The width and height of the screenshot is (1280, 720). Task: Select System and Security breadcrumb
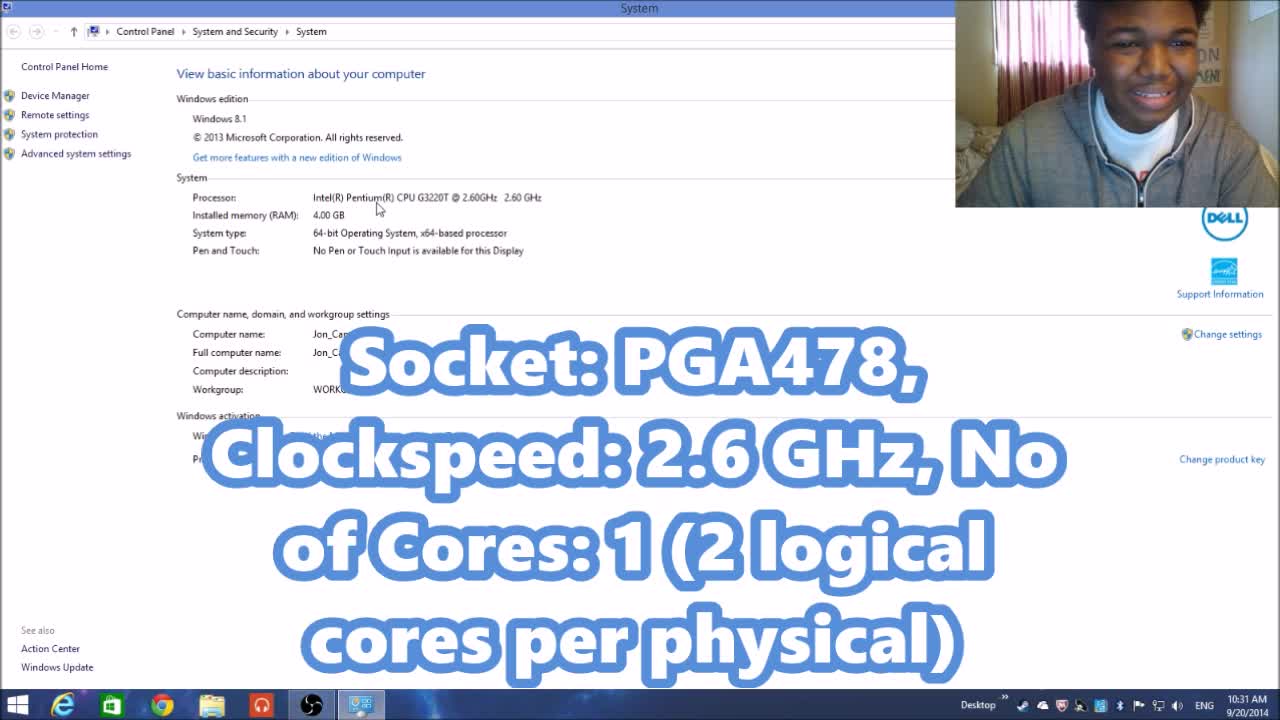(x=235, y=32)
